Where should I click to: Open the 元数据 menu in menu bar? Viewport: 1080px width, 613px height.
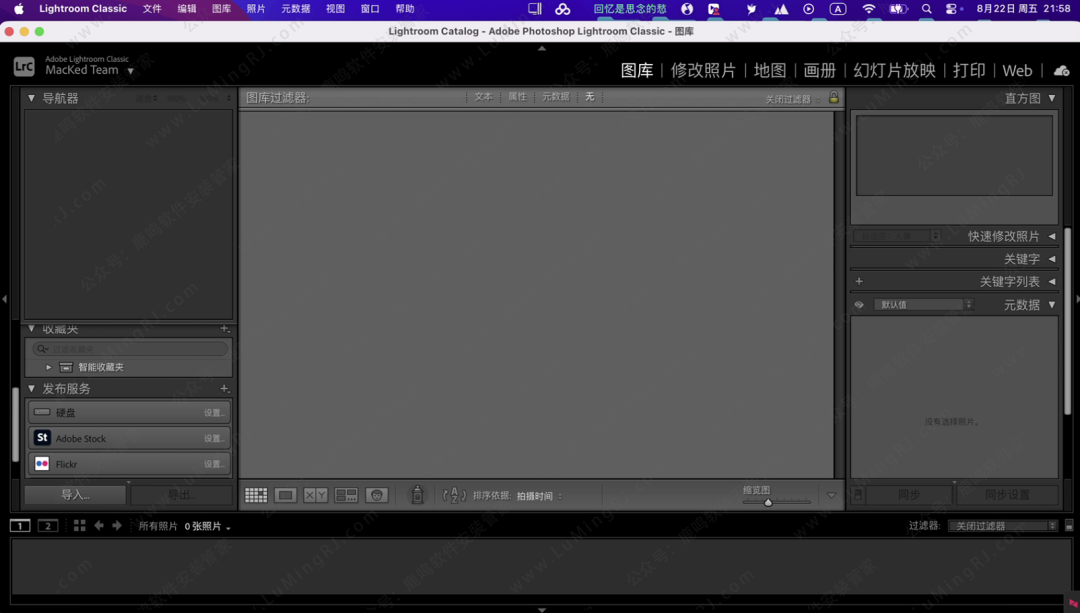click(x=294, y=9)
